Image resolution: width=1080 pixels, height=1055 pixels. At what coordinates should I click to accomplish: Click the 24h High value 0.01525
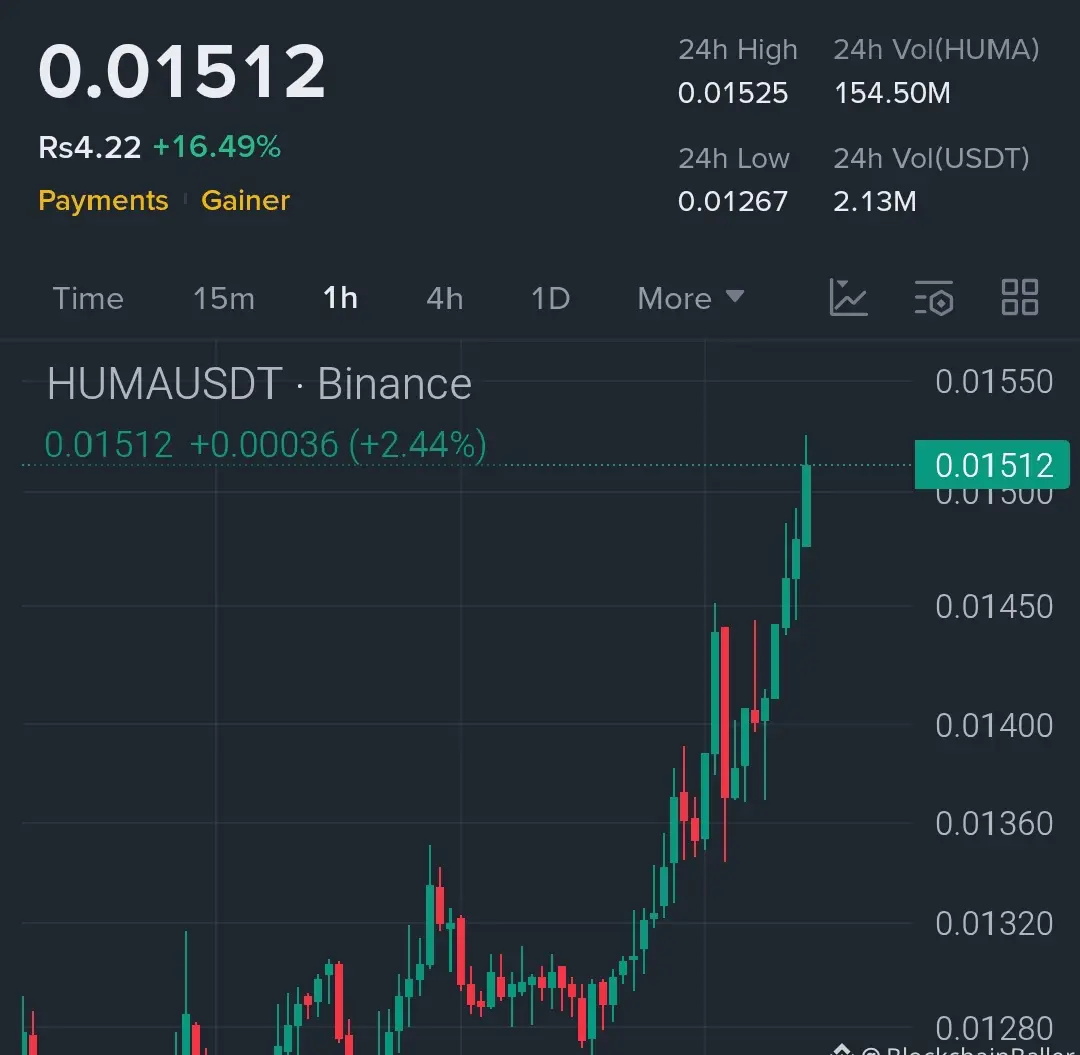point(733,93)
